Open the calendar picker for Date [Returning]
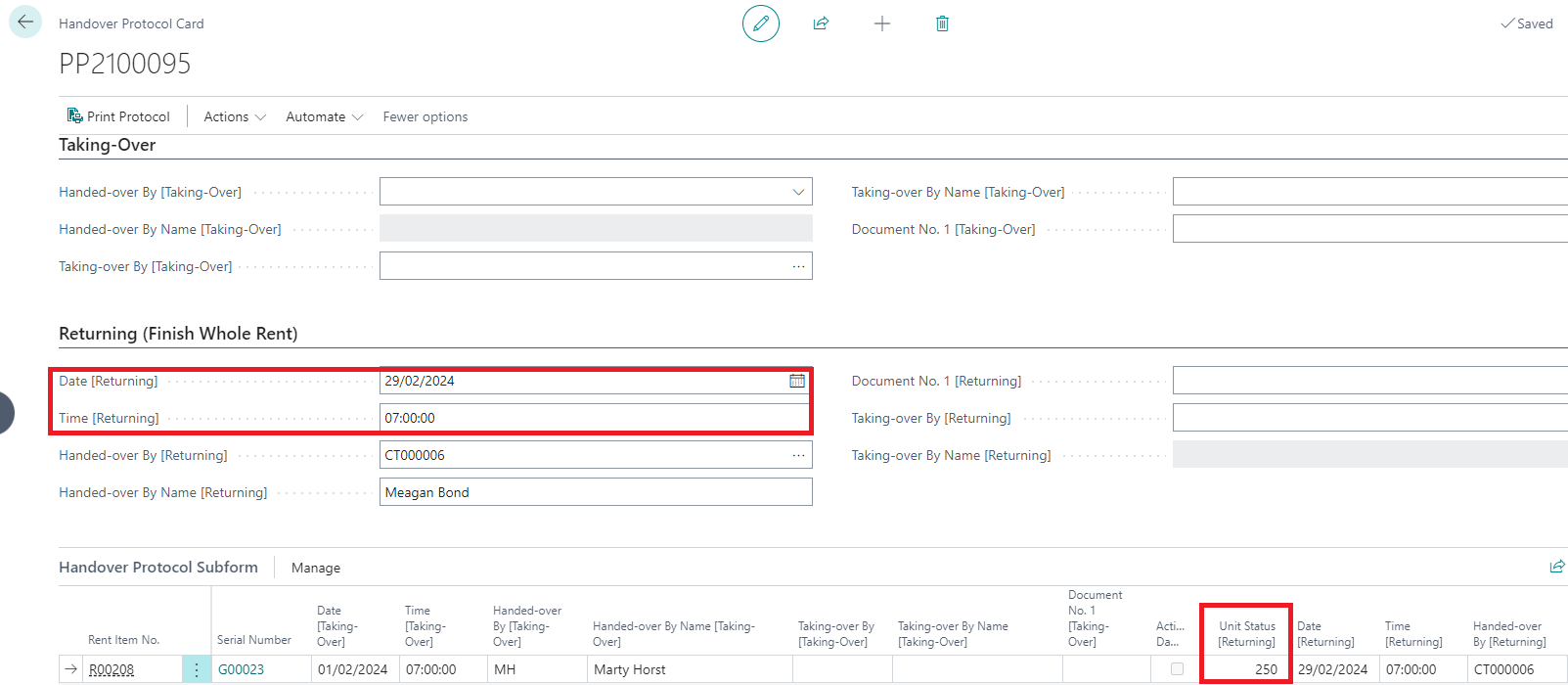This screenshot has height=685, width=1568. [x=797, y=382]
